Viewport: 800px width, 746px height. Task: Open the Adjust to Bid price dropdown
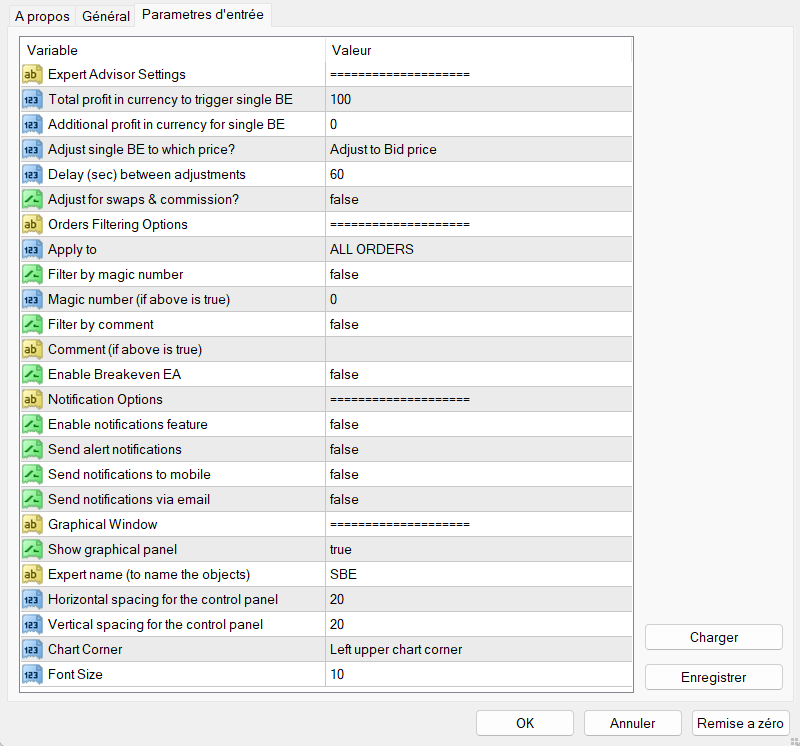(x=383, y=150)
